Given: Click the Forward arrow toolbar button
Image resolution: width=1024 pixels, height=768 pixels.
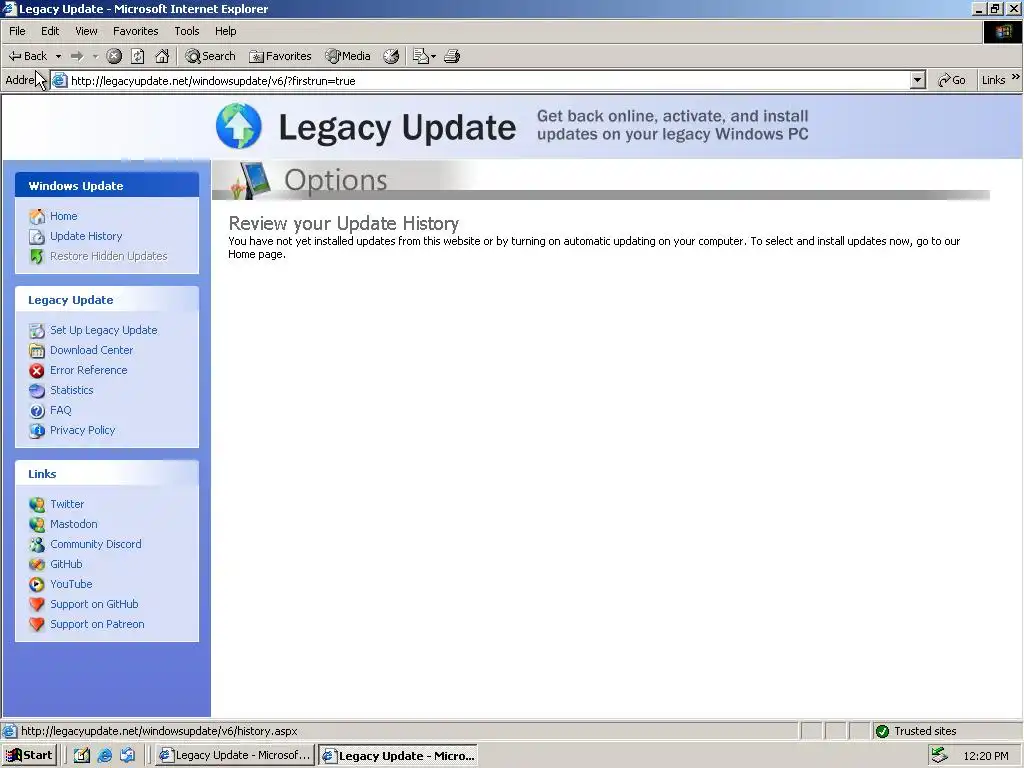Looking at the screenshot, I should 77,56.
